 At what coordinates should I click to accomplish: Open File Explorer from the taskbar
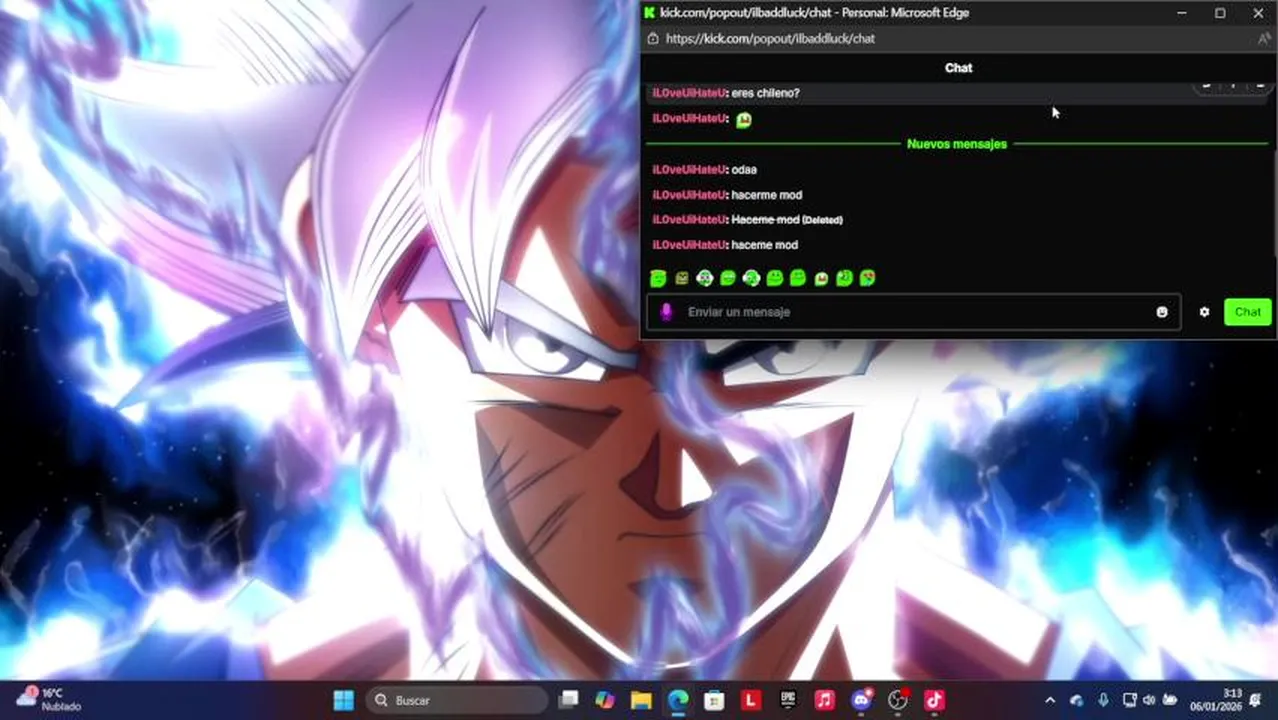[641, 700]
